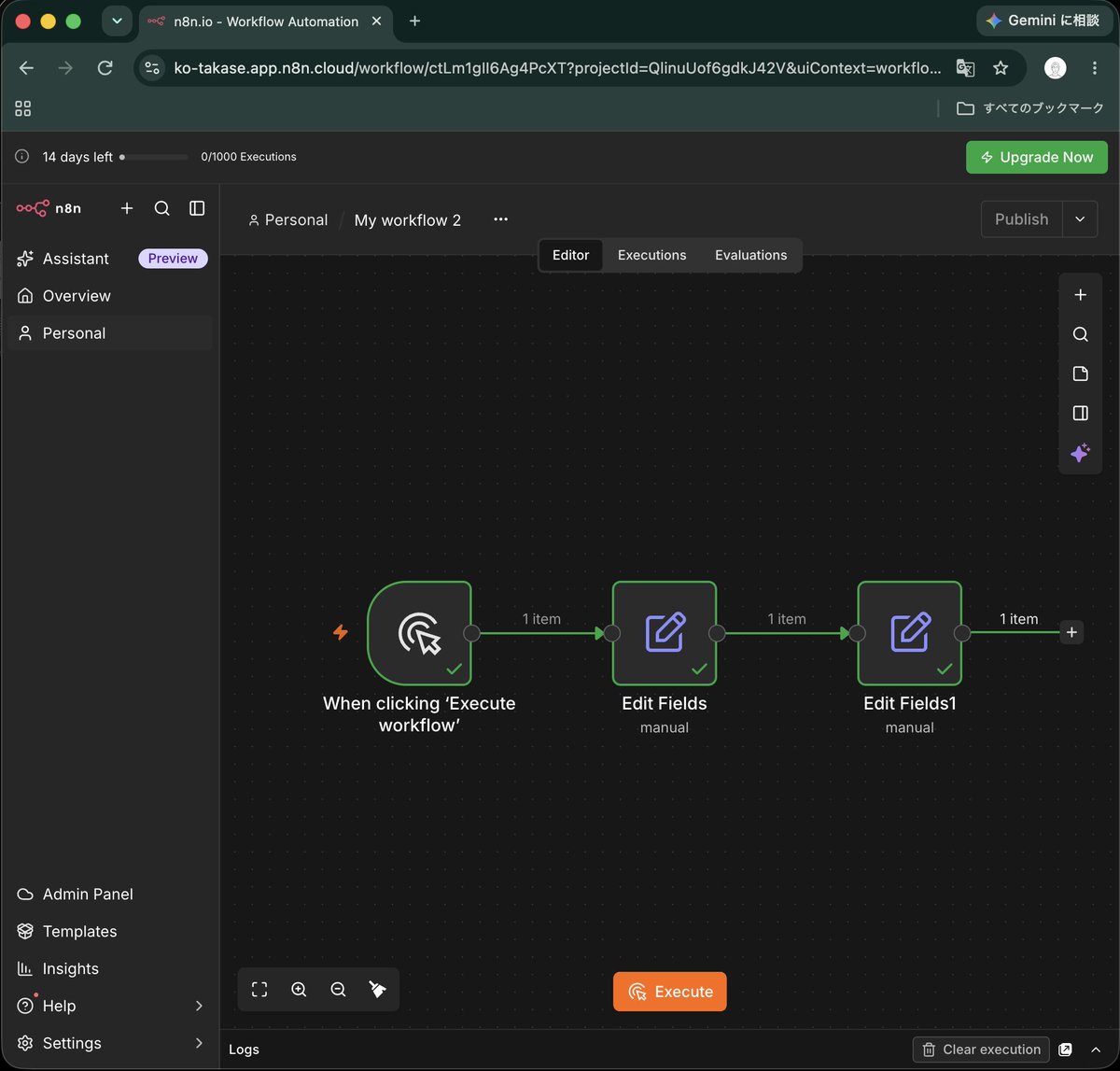Click the tidy up workflow broom icon
This screenshot has width=1120, height=1071.
tap(377, 990)
